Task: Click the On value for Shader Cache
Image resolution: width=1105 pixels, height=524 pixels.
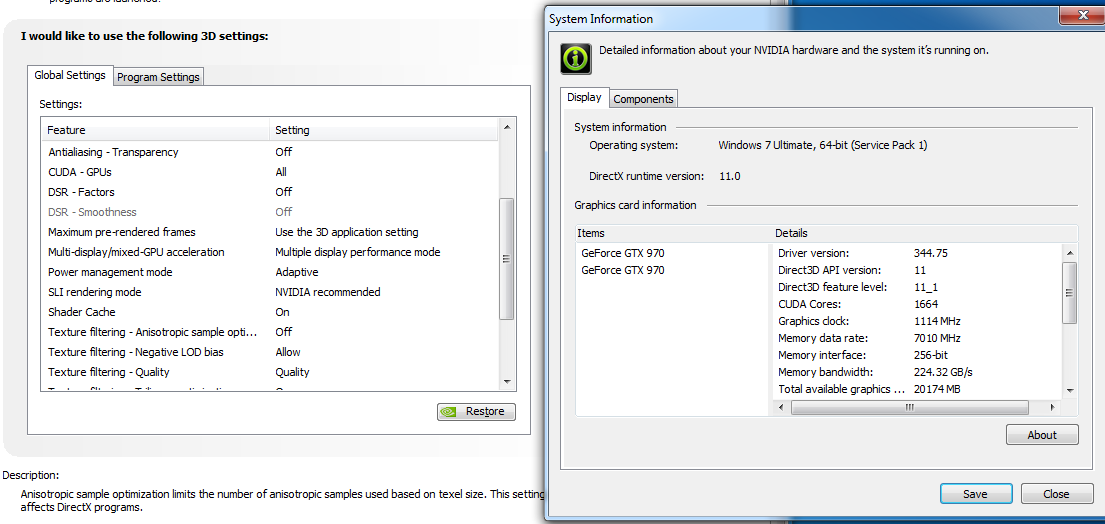Action: pyautogui.click(x=283, y=311)
